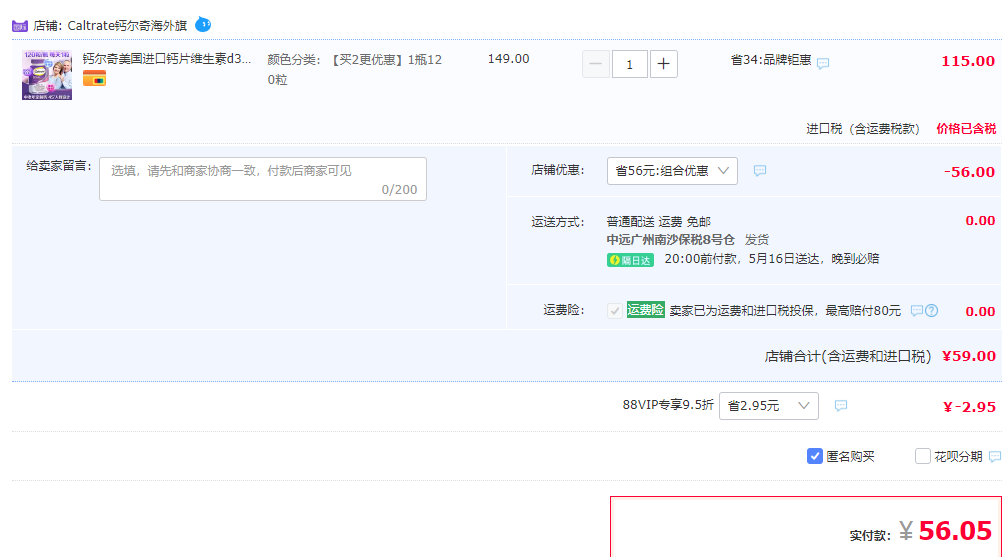Increase the quantity with plus button
This screenshot has width=1004, height=557.
tap(663, 64)
